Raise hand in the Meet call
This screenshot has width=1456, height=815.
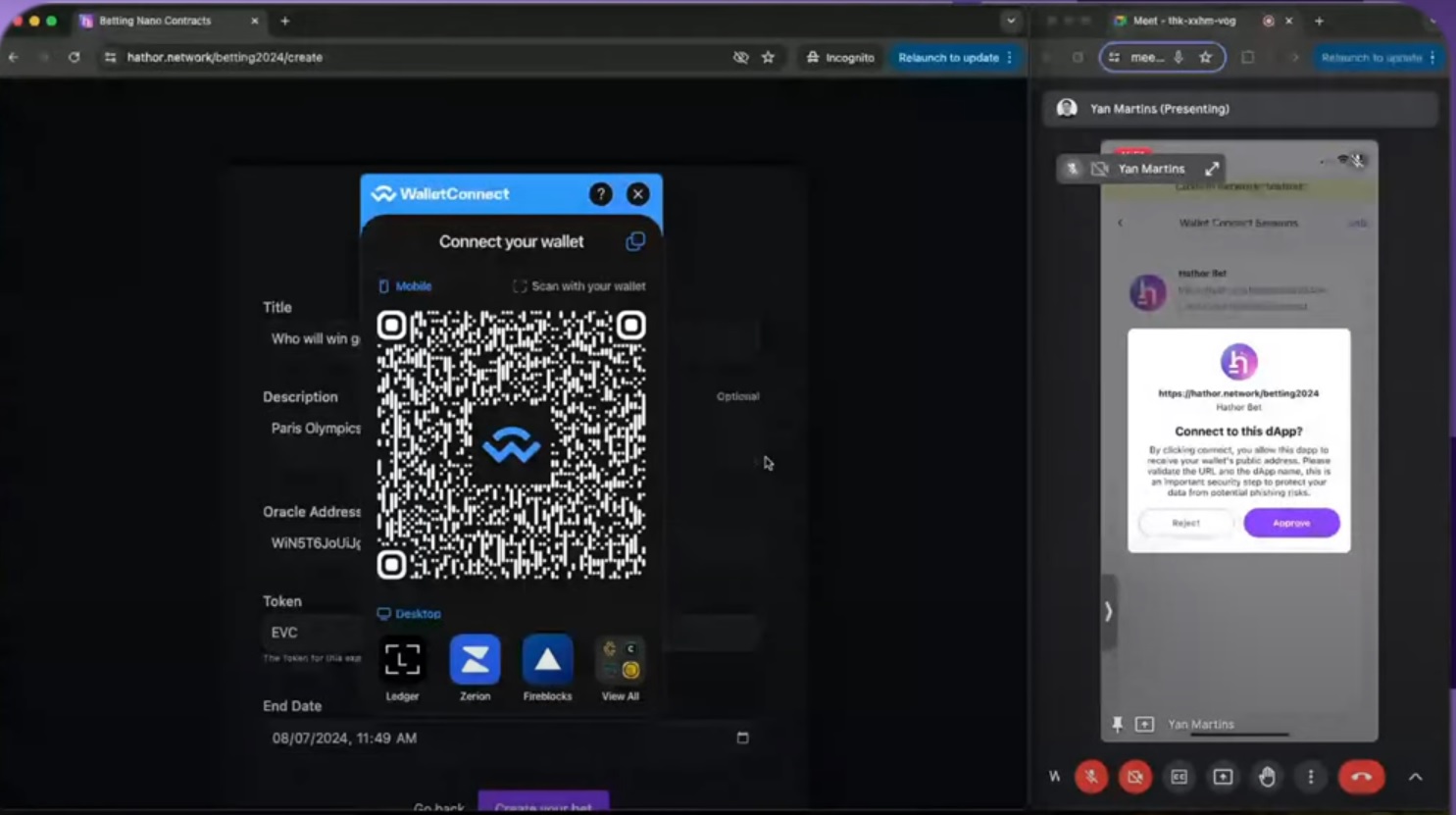[1268, 777]
